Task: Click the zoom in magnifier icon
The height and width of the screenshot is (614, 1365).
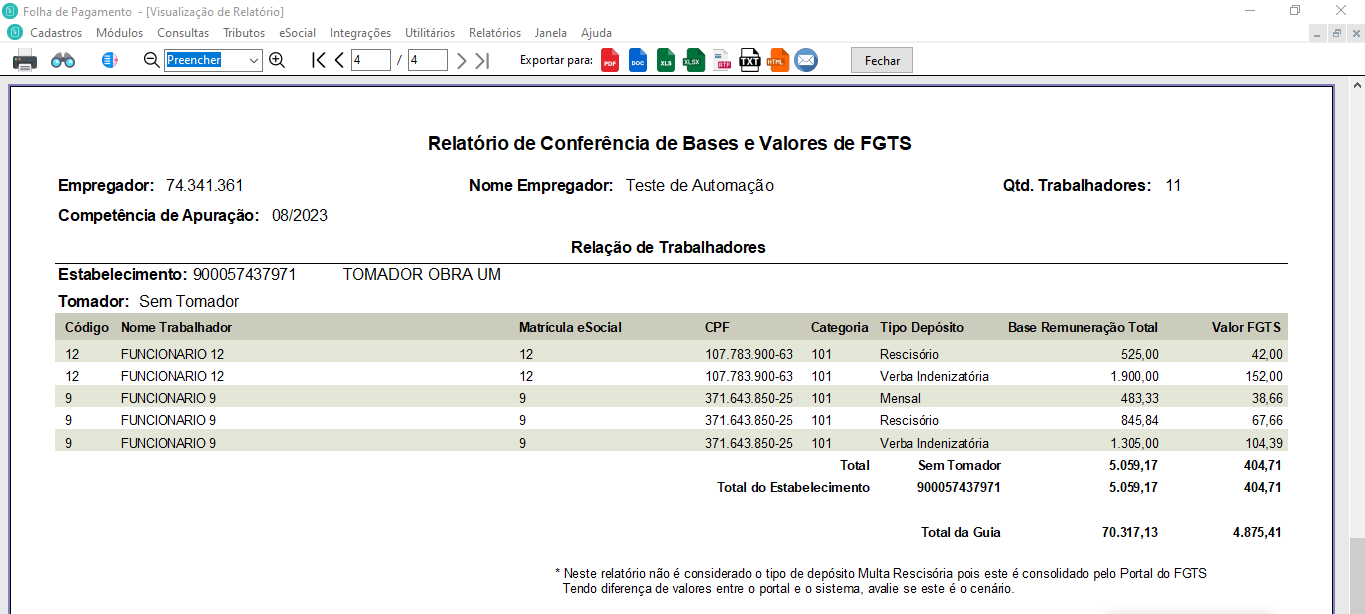Action: tap(277, 60)
